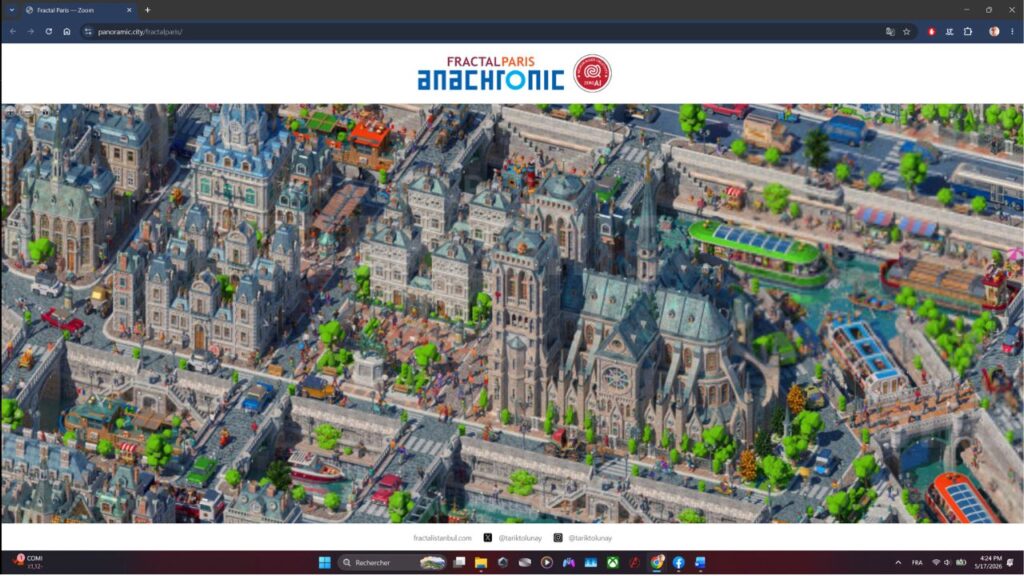
Task: Click the red spiral AI badge
Action: pyautogui.click(x=592, y=73)
